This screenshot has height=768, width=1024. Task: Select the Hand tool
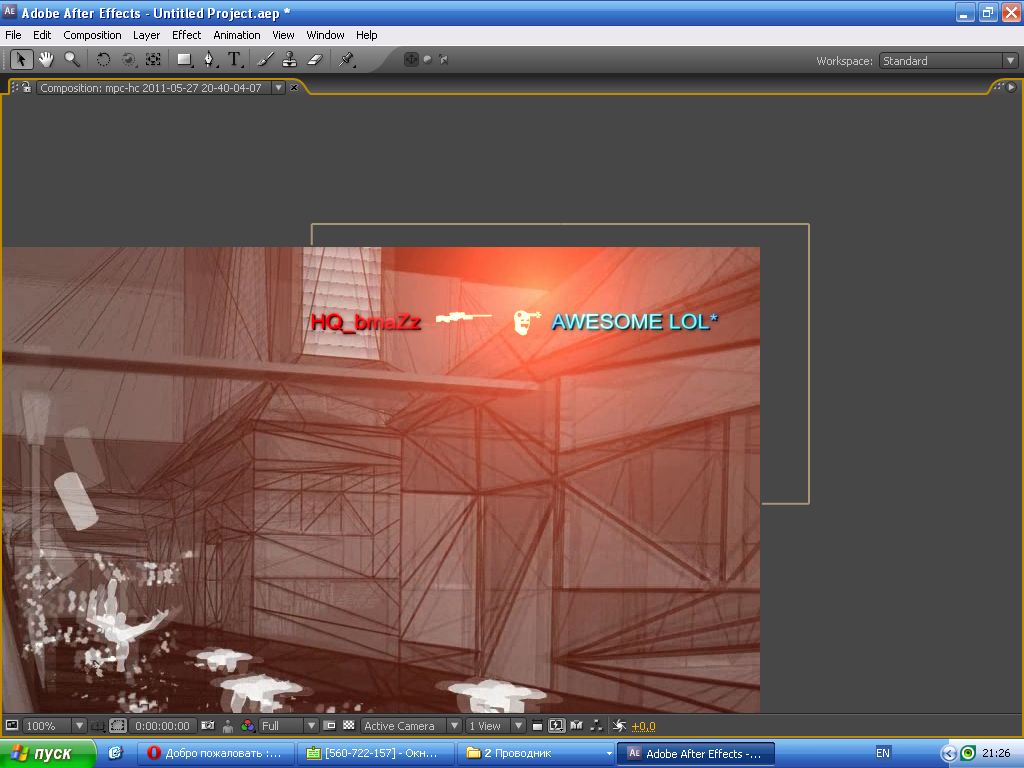[x=46, y=59]
